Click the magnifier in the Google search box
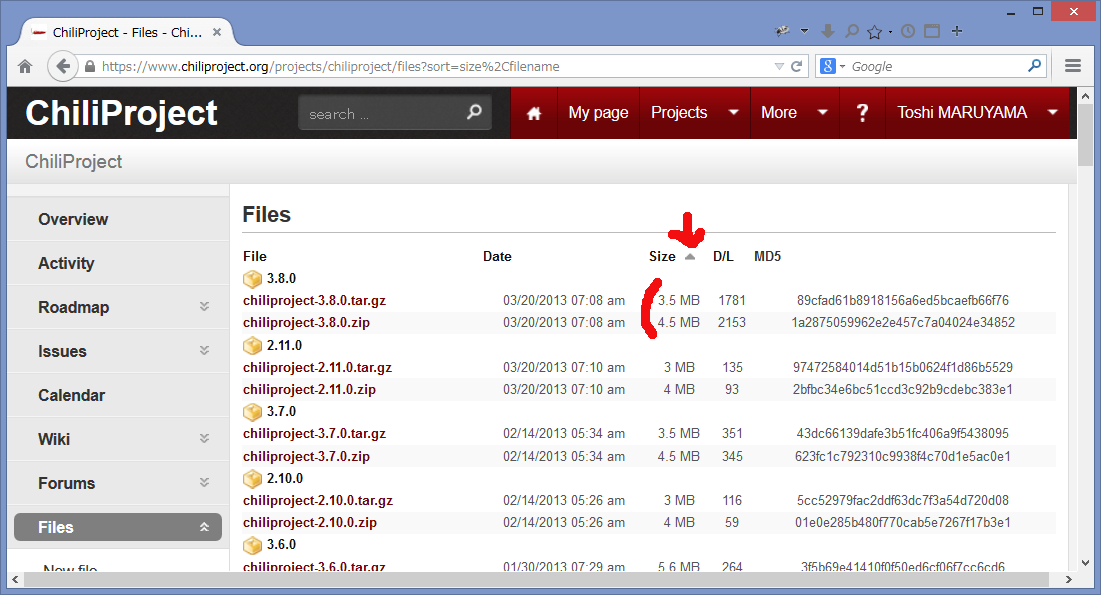This screenshot has height=595, width=1101. [1034, 66]
